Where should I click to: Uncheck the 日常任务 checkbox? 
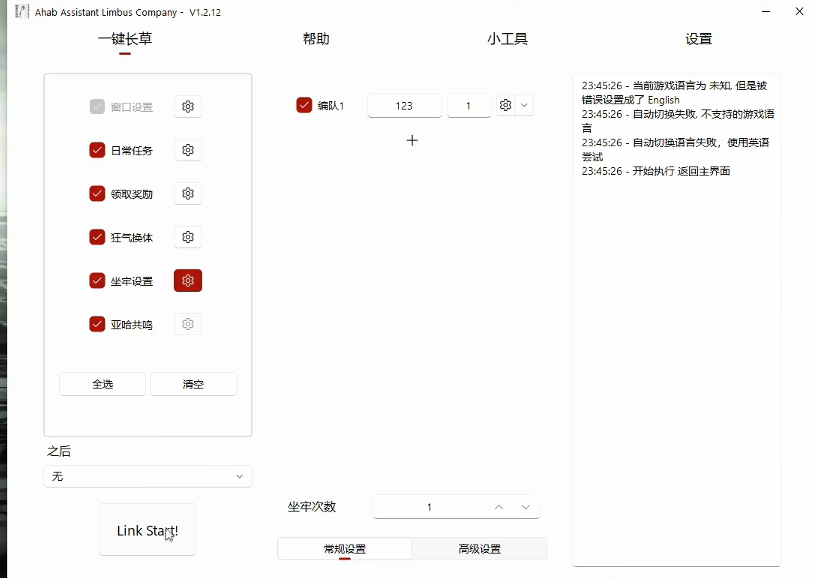pyautogui.click(x=97, y=150)
